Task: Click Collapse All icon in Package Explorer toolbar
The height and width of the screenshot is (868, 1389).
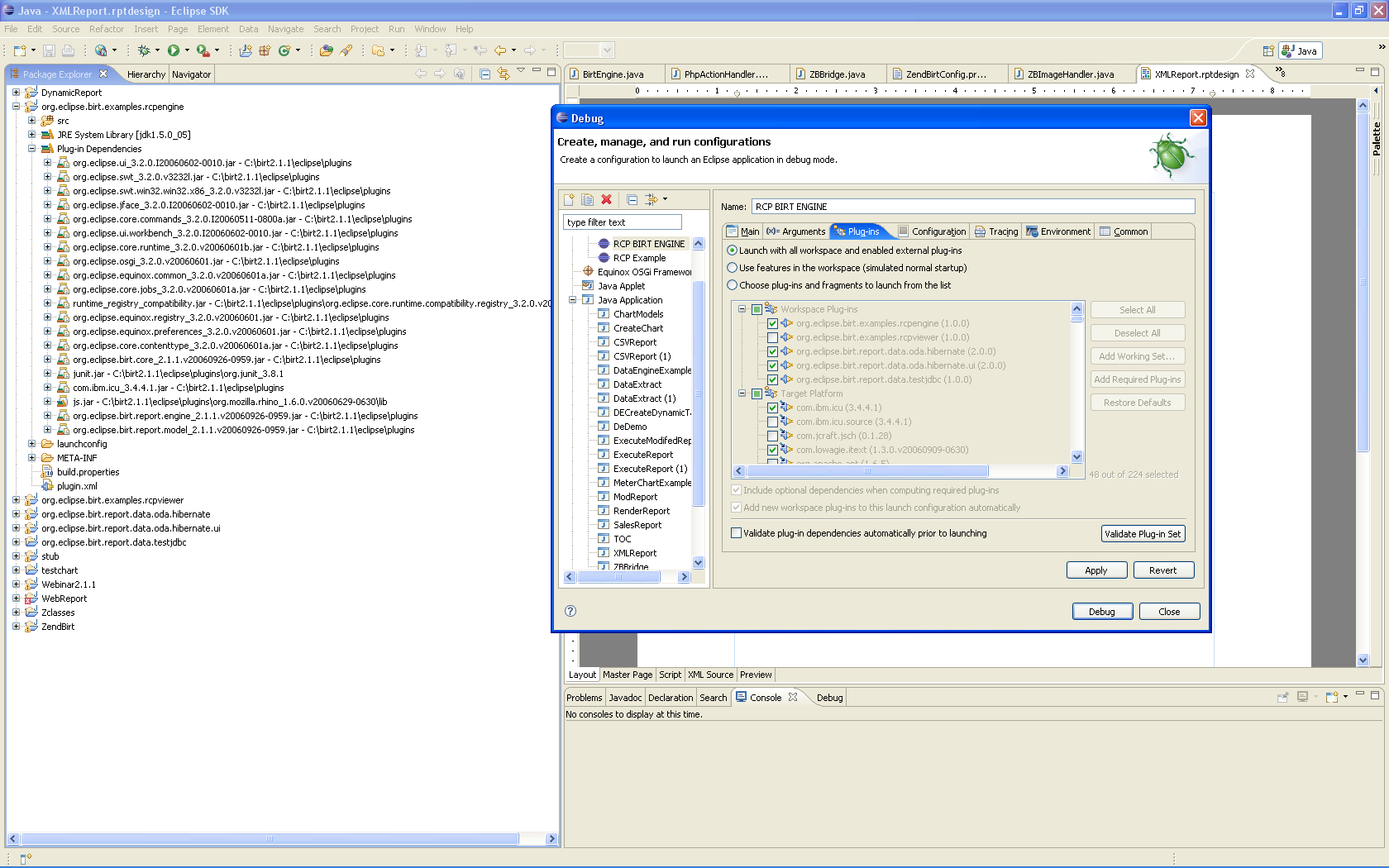Action: click(x=485, y=74)
